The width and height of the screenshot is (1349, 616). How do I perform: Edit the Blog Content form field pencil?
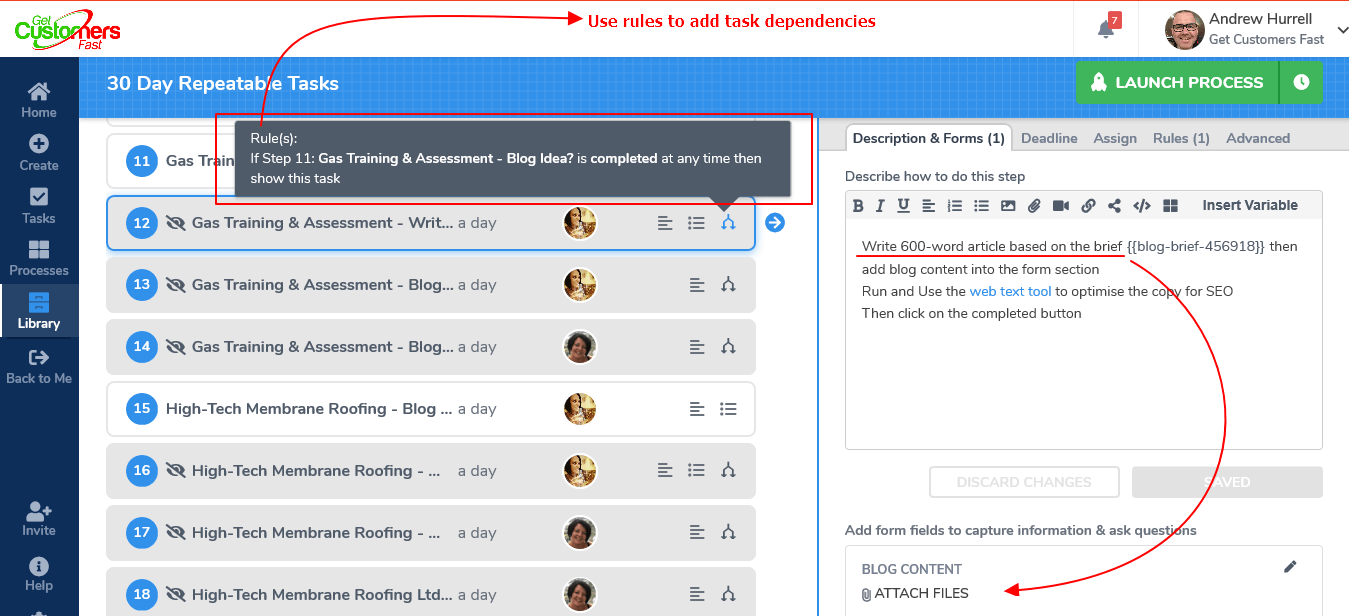pyautogui.click(x=1290, y=567)
